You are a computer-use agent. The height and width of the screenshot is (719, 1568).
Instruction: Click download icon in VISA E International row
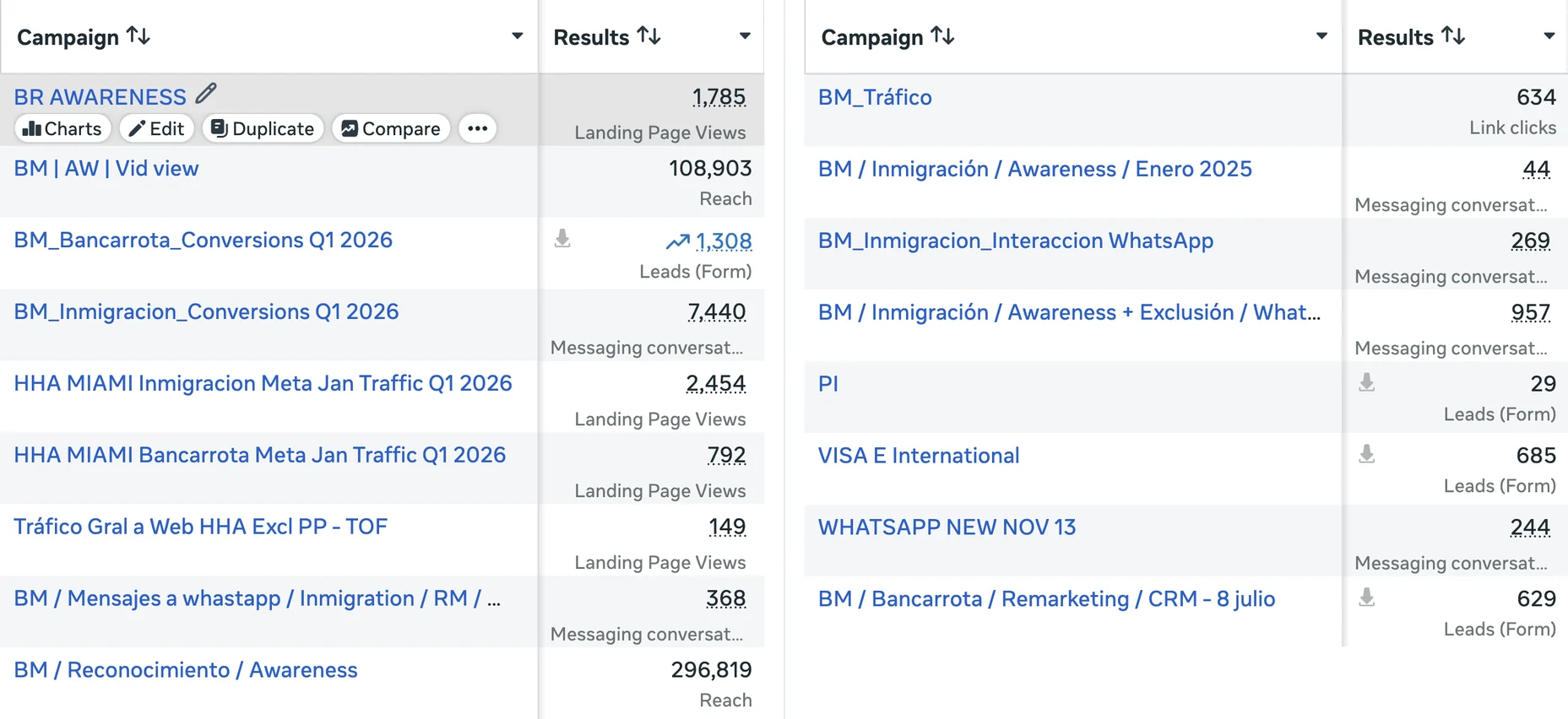(x=1367, y=454)
